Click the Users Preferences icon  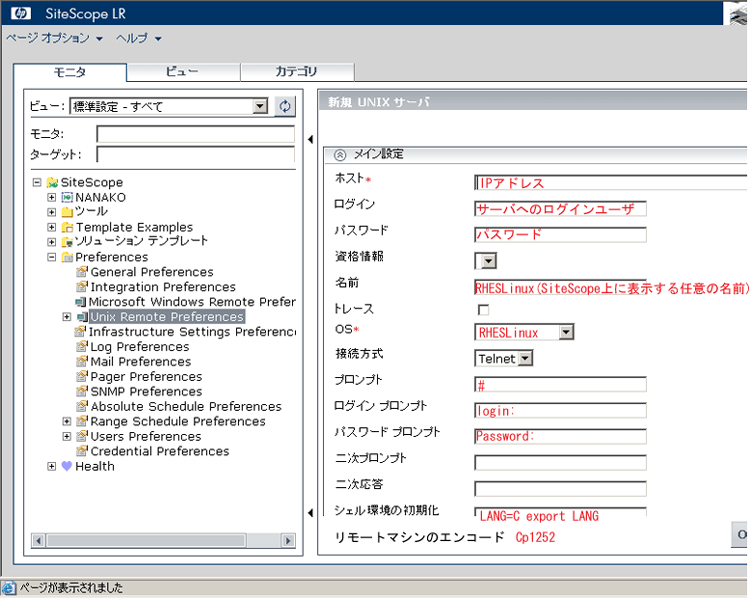(x=82, y=436)
